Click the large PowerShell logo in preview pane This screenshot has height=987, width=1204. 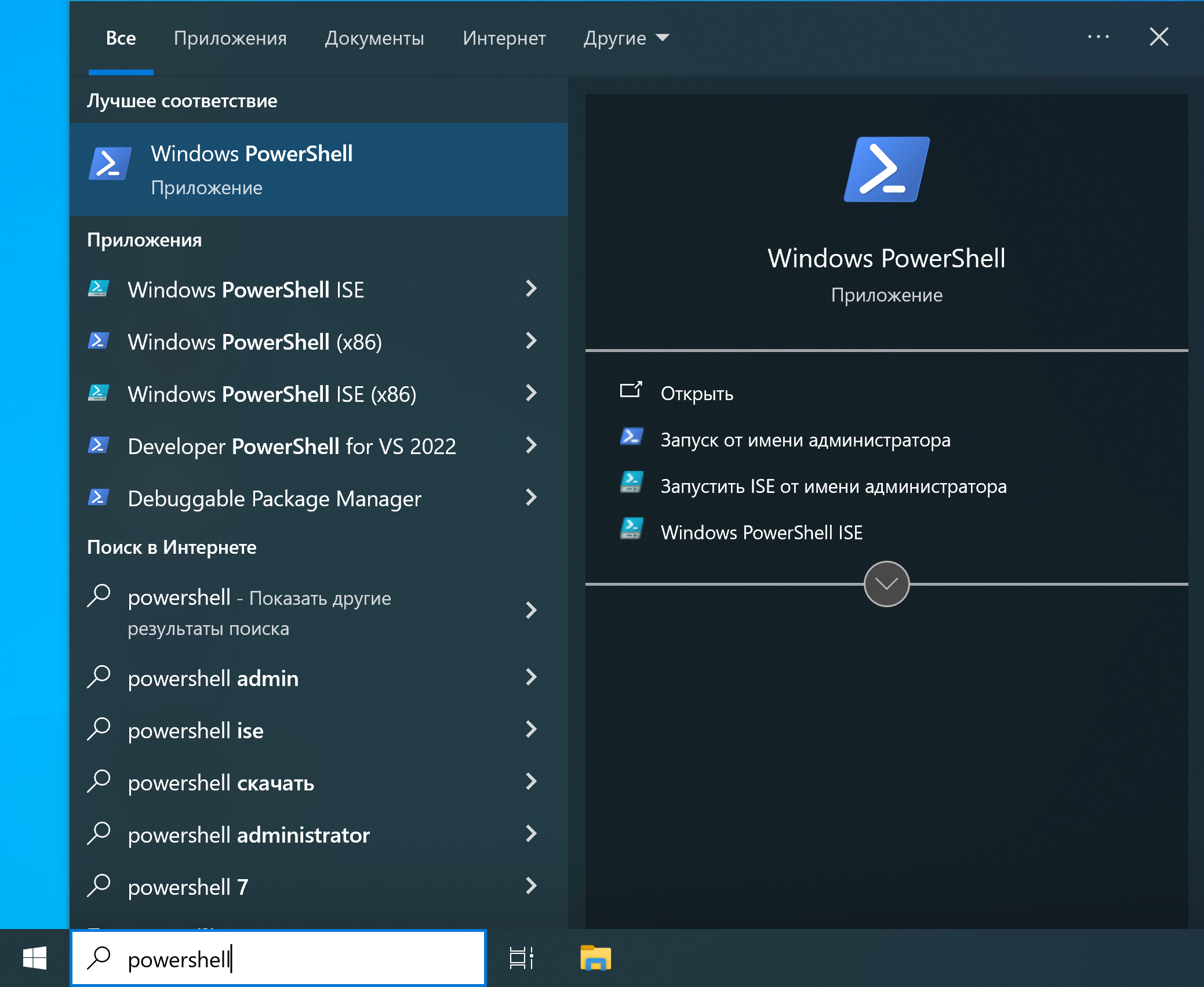(886, 169)
